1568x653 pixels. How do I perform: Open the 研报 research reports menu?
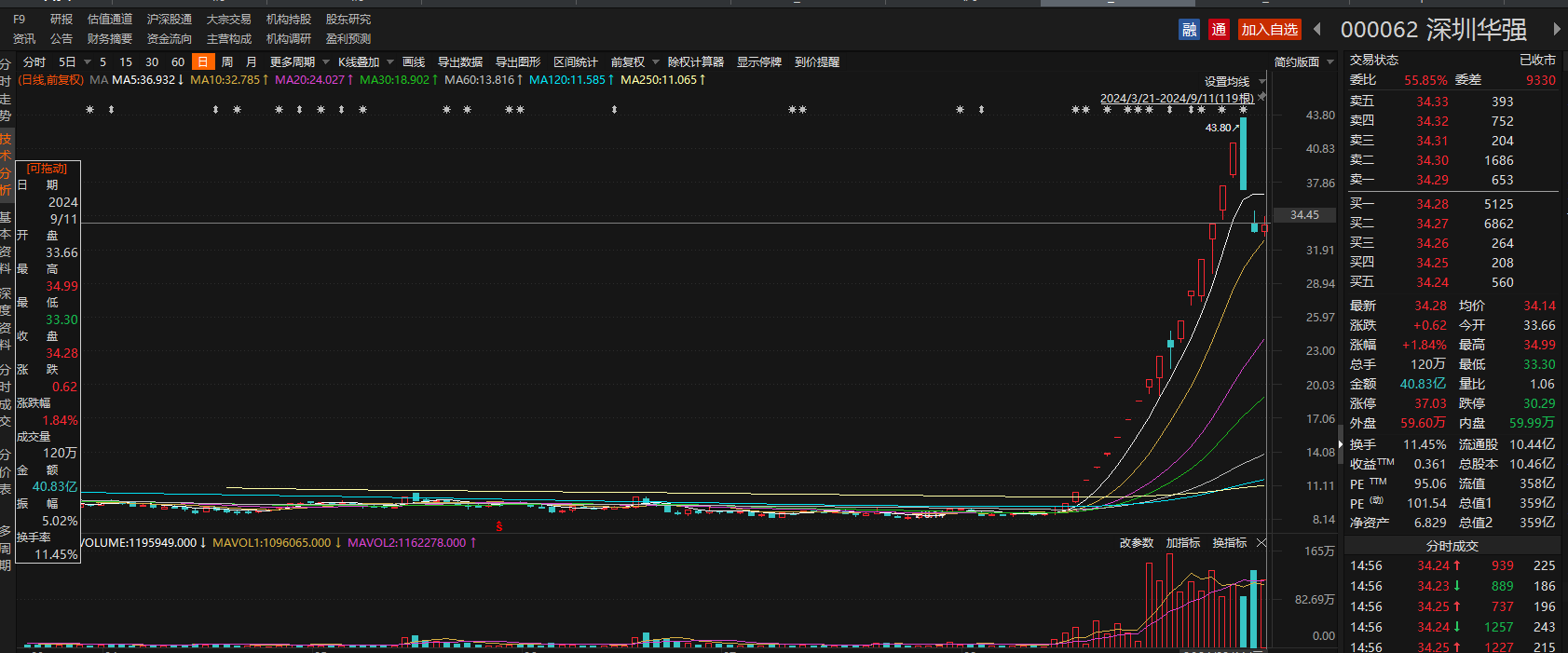61,20
